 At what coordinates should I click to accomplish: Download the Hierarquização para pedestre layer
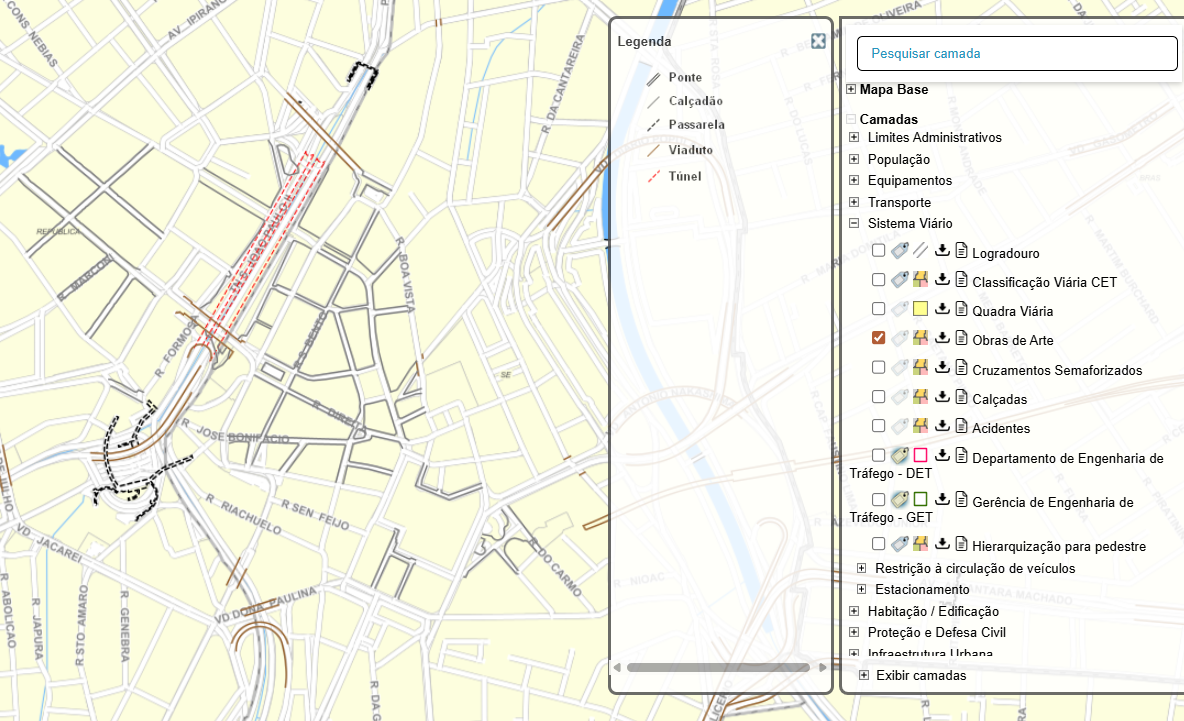(942, 544)
